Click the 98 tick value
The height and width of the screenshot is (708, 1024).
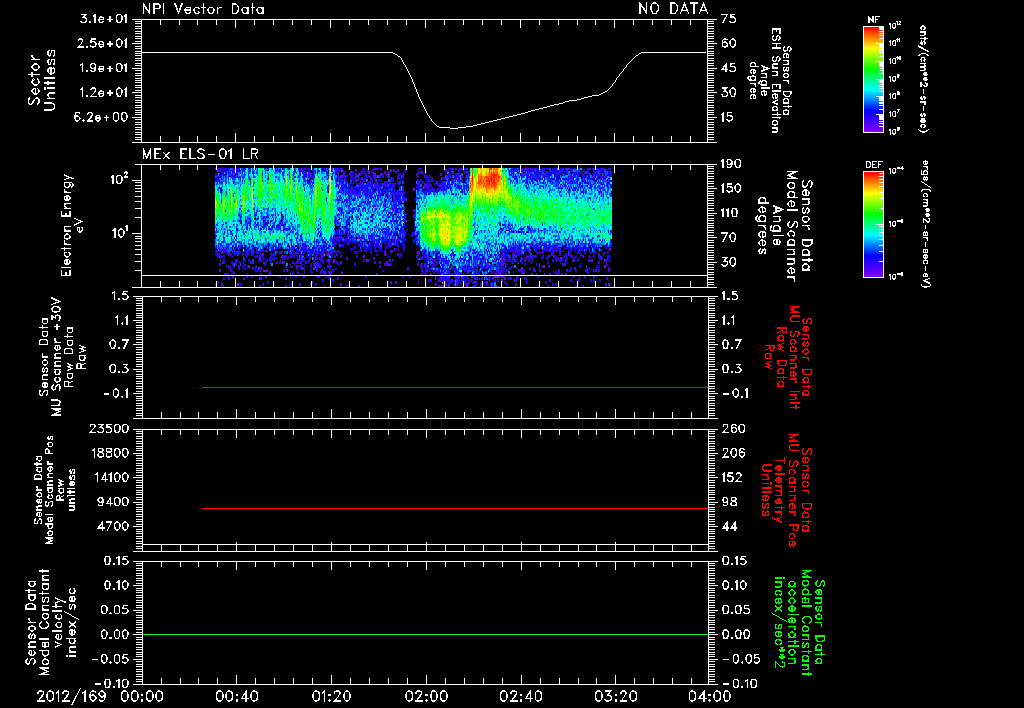[x=729, y=502]
